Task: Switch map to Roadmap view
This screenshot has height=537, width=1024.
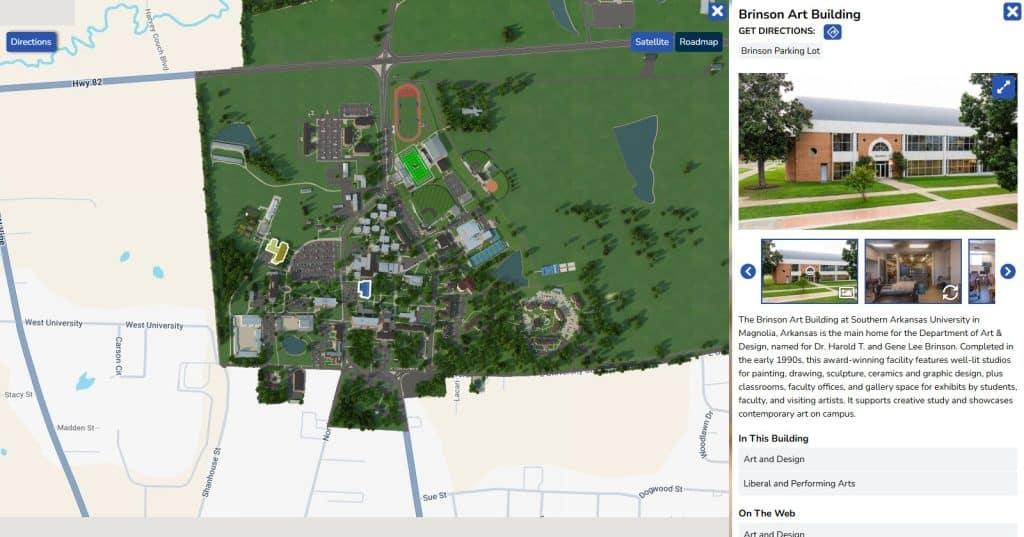Action: [698, 42]
